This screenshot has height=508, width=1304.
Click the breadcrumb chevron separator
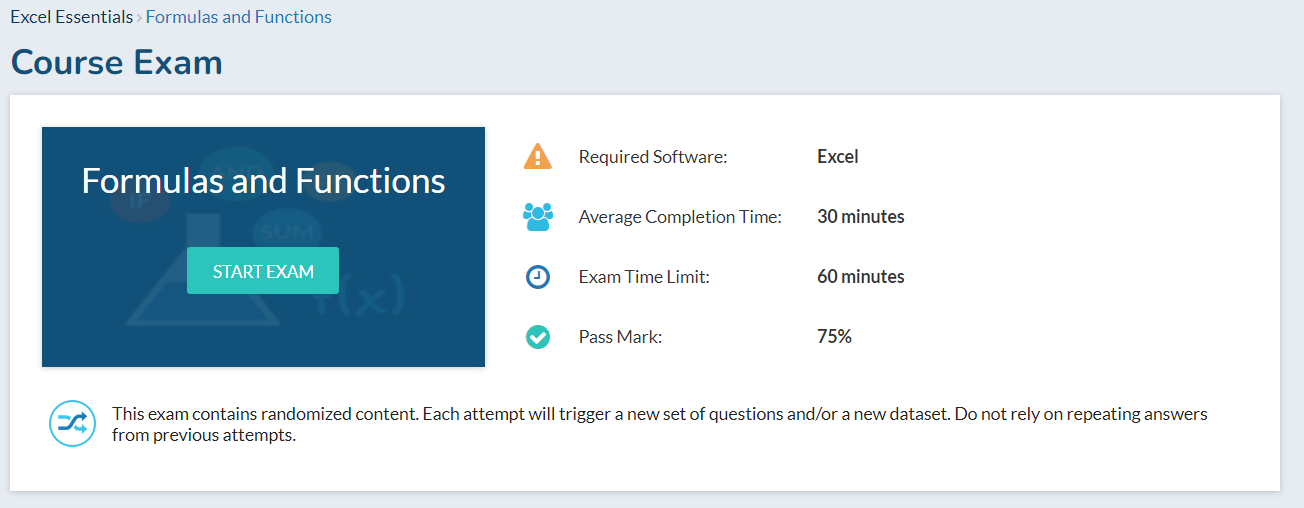139,17
